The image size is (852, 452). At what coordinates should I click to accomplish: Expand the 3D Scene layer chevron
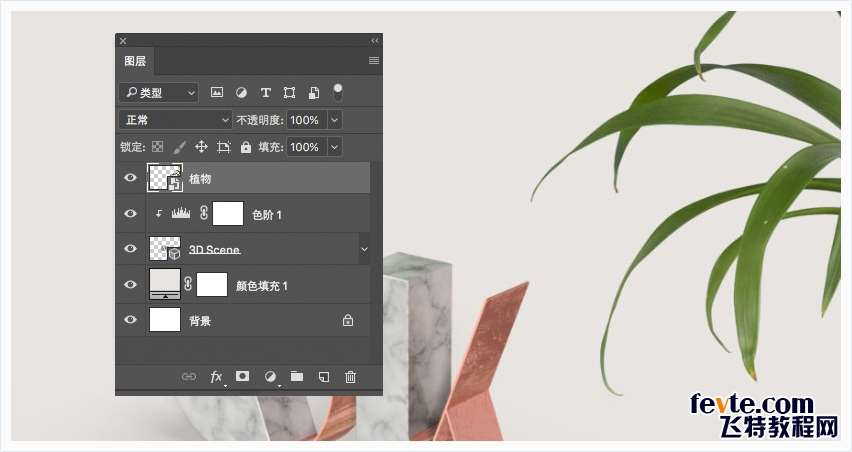click(x=364, y=249)
